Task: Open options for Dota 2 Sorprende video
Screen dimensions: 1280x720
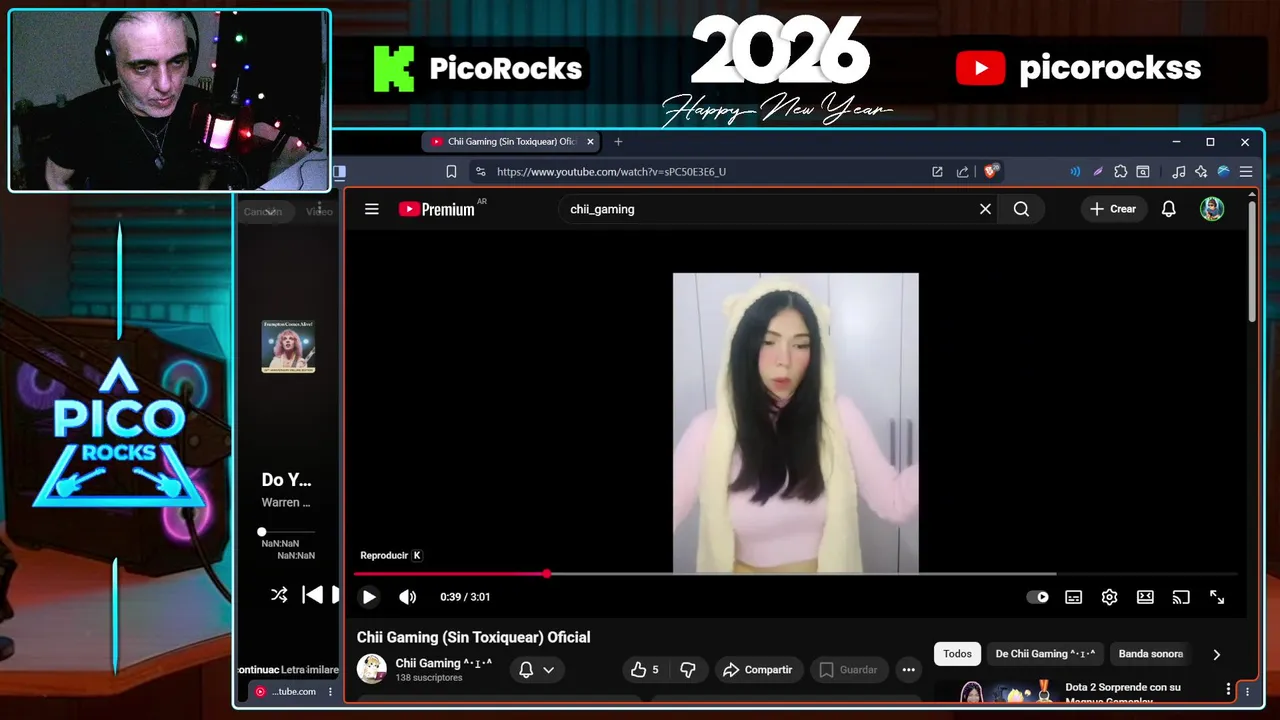Action: [x=1228, y=689]
